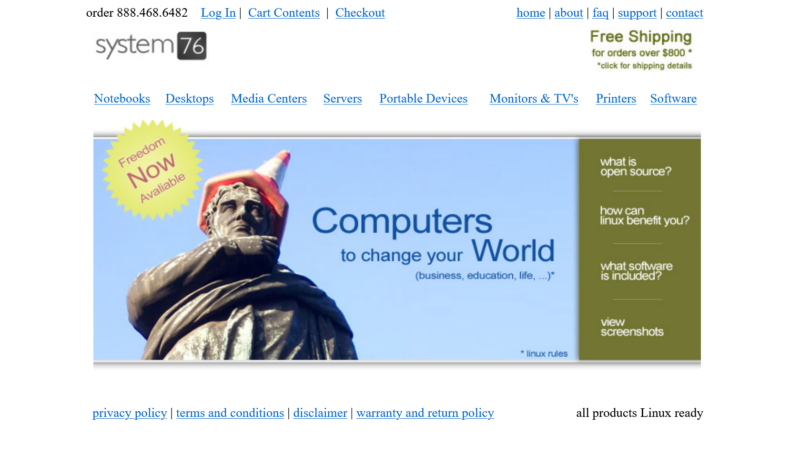Image resolution: width=810 pixels, height=456 pixels.
Task: Browse the Media Centers category
Action: 268,99
